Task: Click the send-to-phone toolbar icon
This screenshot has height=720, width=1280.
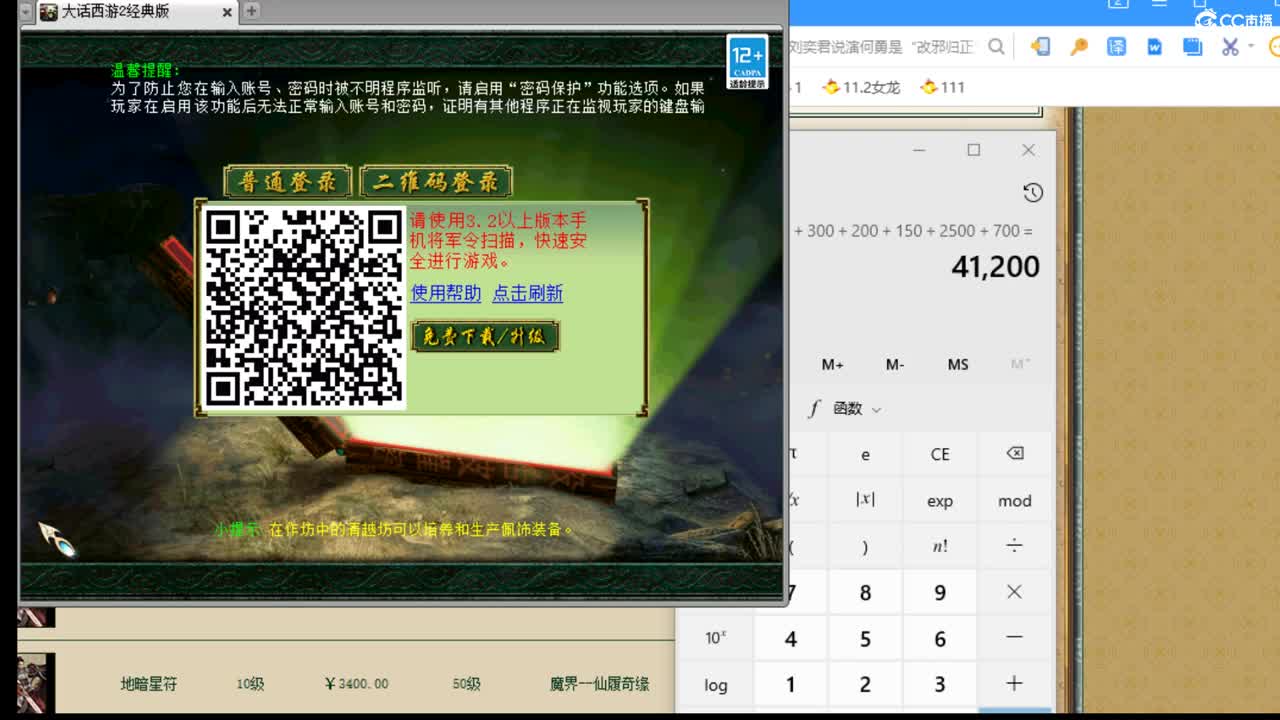Action: coord(1041,47)
